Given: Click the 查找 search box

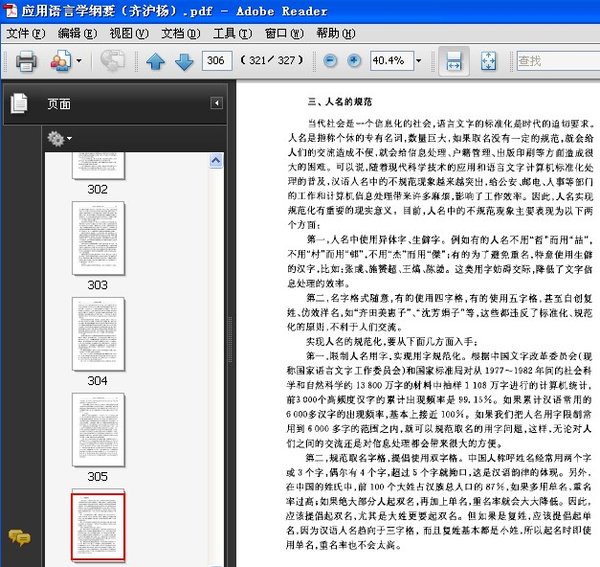Looking at the screenshot, I should point(555,62).
